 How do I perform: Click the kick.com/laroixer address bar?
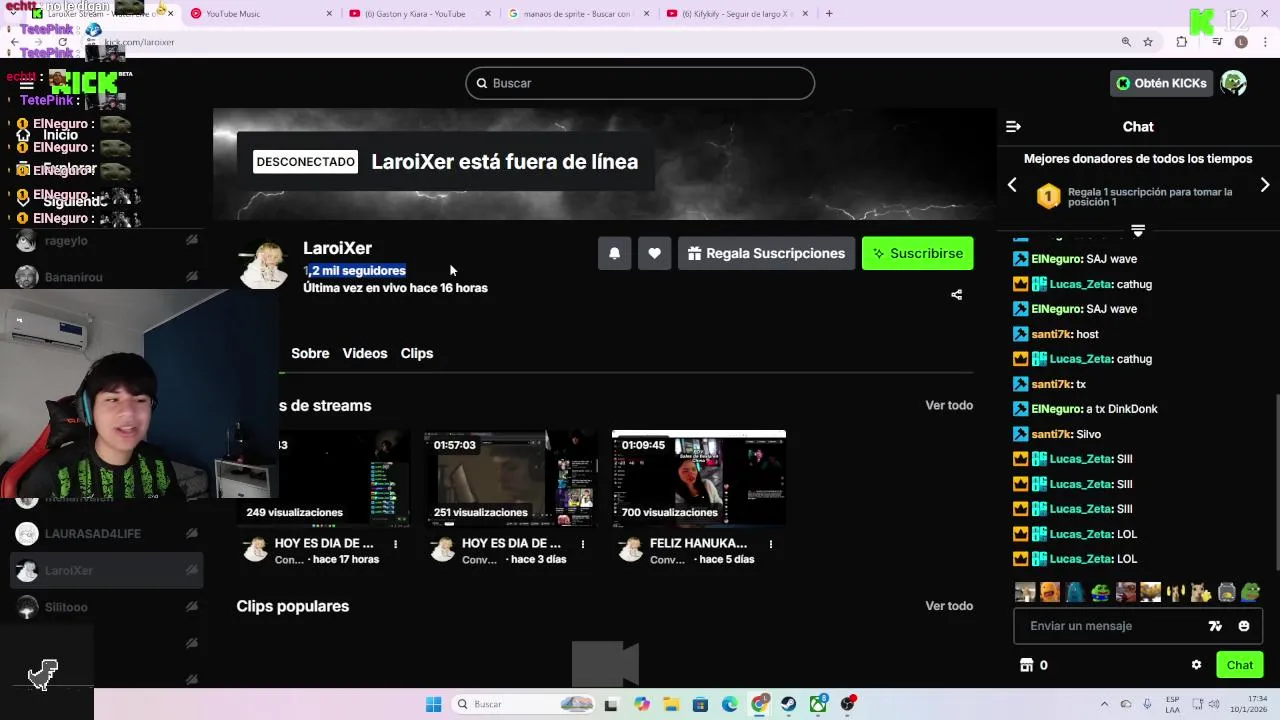[600, 42]
